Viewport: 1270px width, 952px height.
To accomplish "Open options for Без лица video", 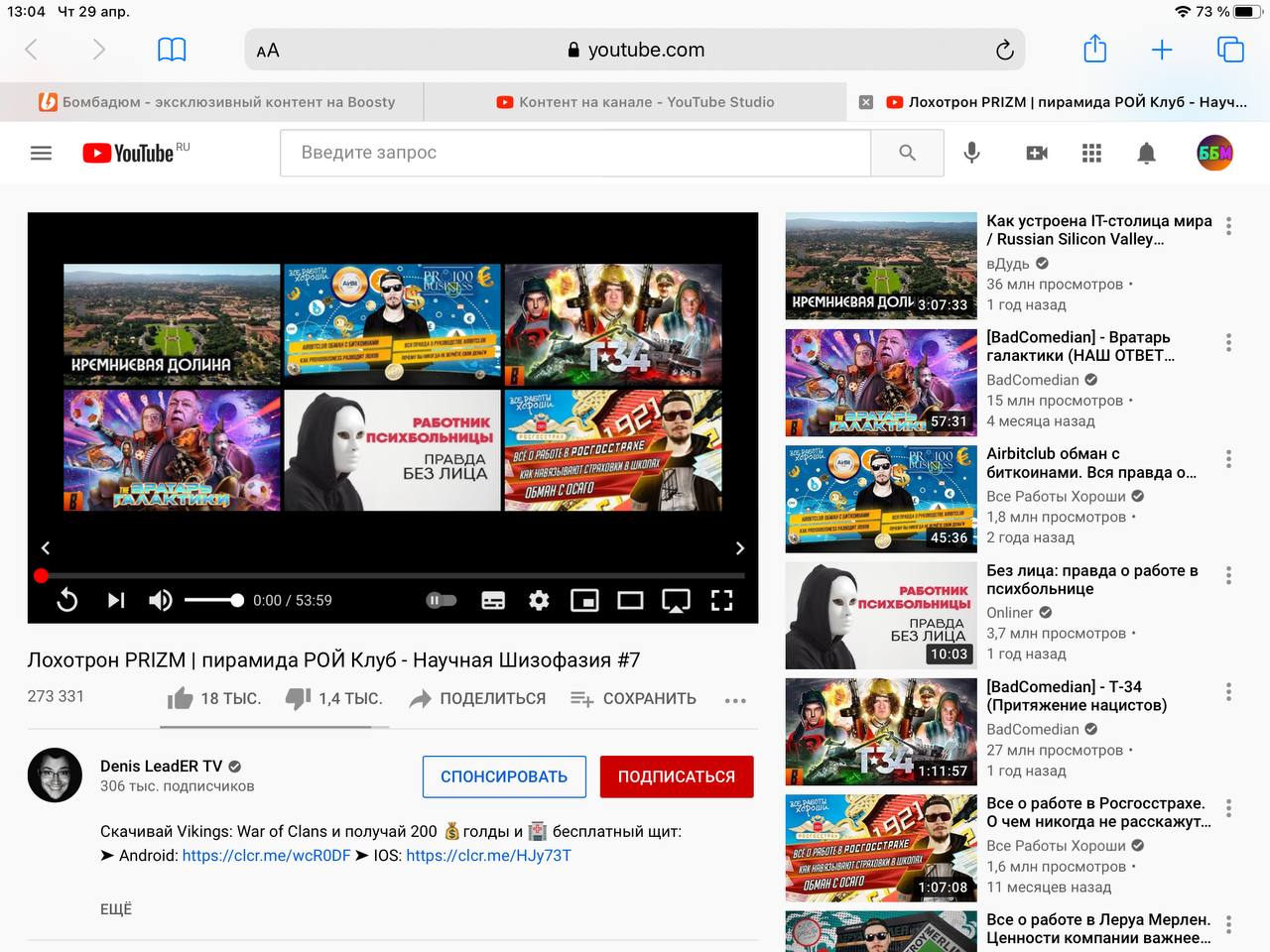I will [x=1228, y=575].
